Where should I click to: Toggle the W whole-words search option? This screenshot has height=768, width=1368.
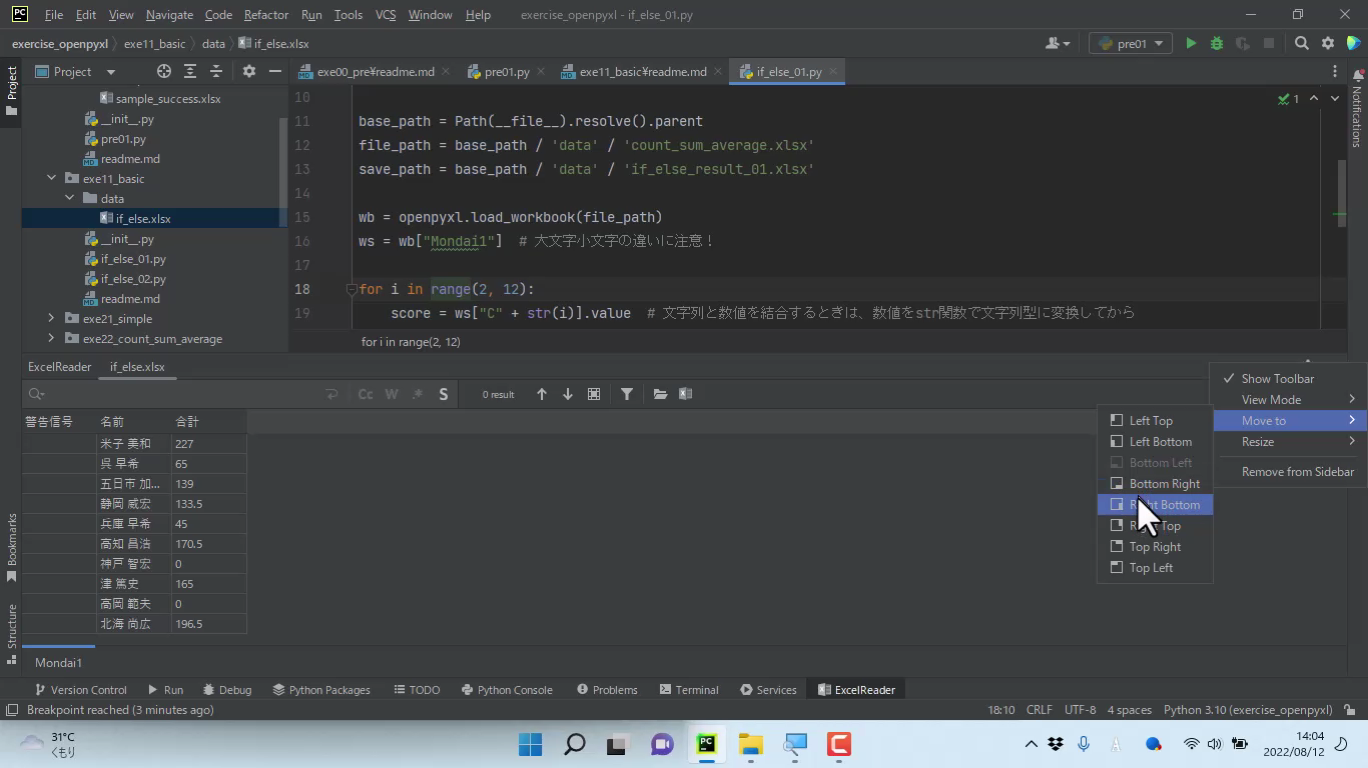pos(391,394)
